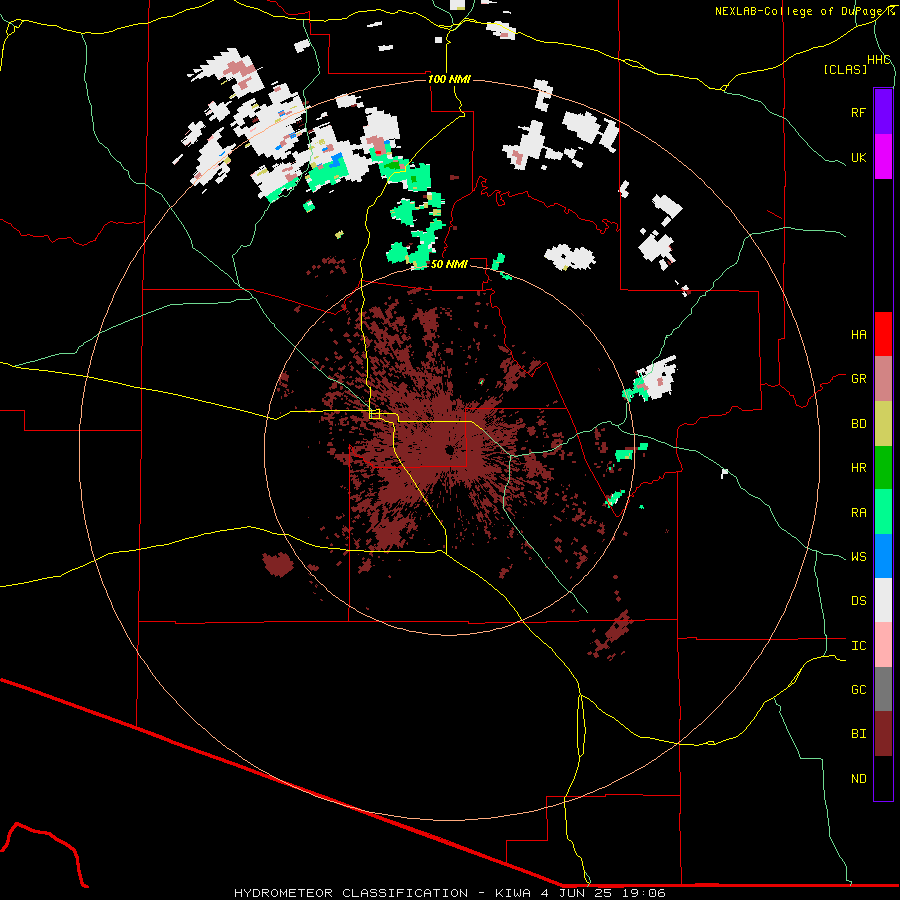
Task: Click the ND legend label
Action: (858, 779)
